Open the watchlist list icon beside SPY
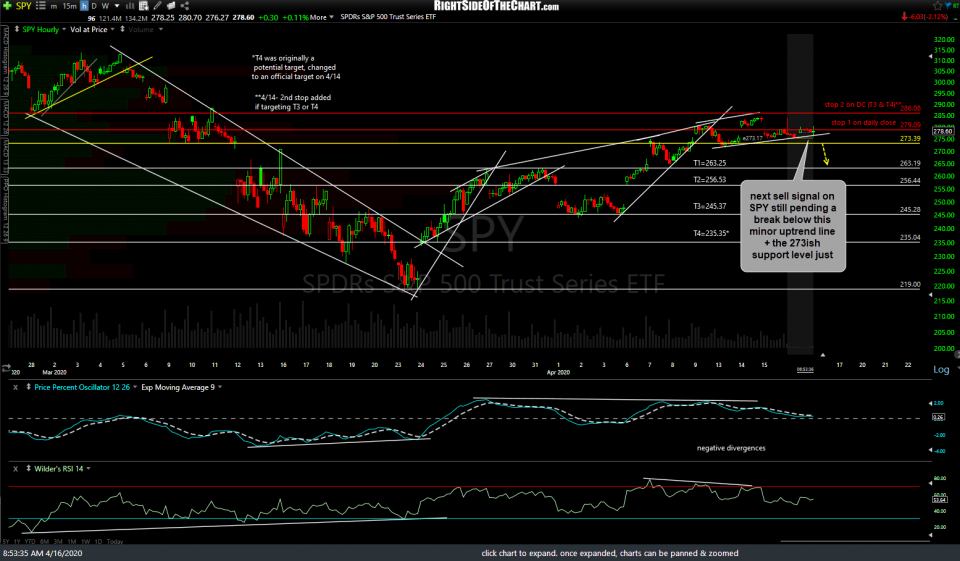The image size is (960, 561). tap(40, 6)
